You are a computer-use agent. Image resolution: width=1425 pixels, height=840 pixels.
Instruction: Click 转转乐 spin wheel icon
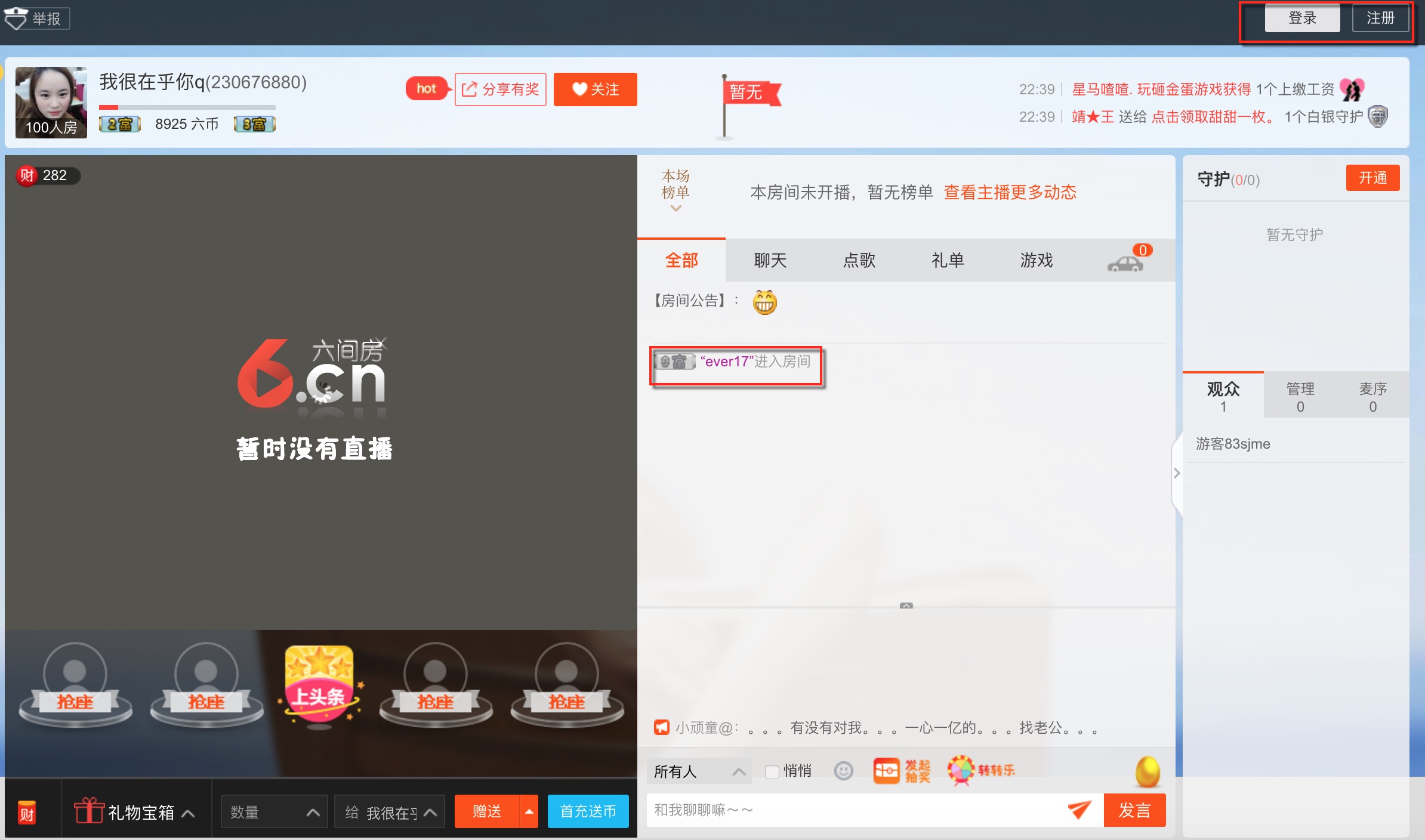[981, 770]
